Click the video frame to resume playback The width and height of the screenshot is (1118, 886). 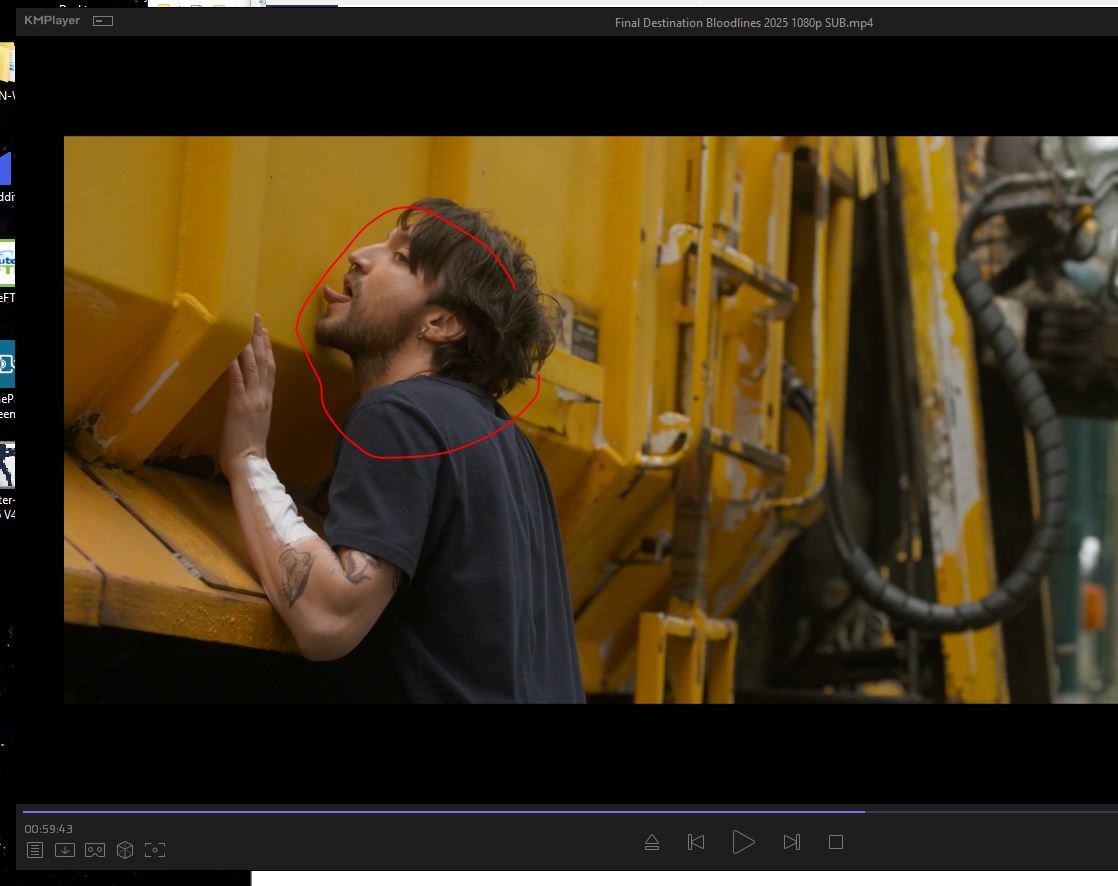pyautogui.click(x=590, y=420)
